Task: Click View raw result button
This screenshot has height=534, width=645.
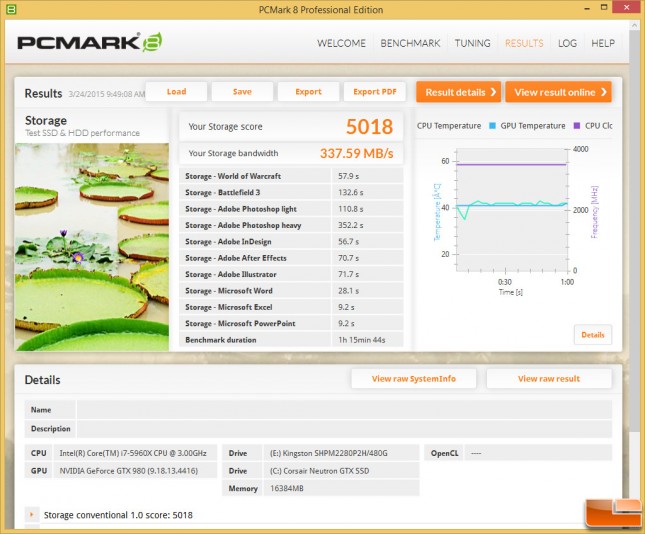Action: [549, 378]
